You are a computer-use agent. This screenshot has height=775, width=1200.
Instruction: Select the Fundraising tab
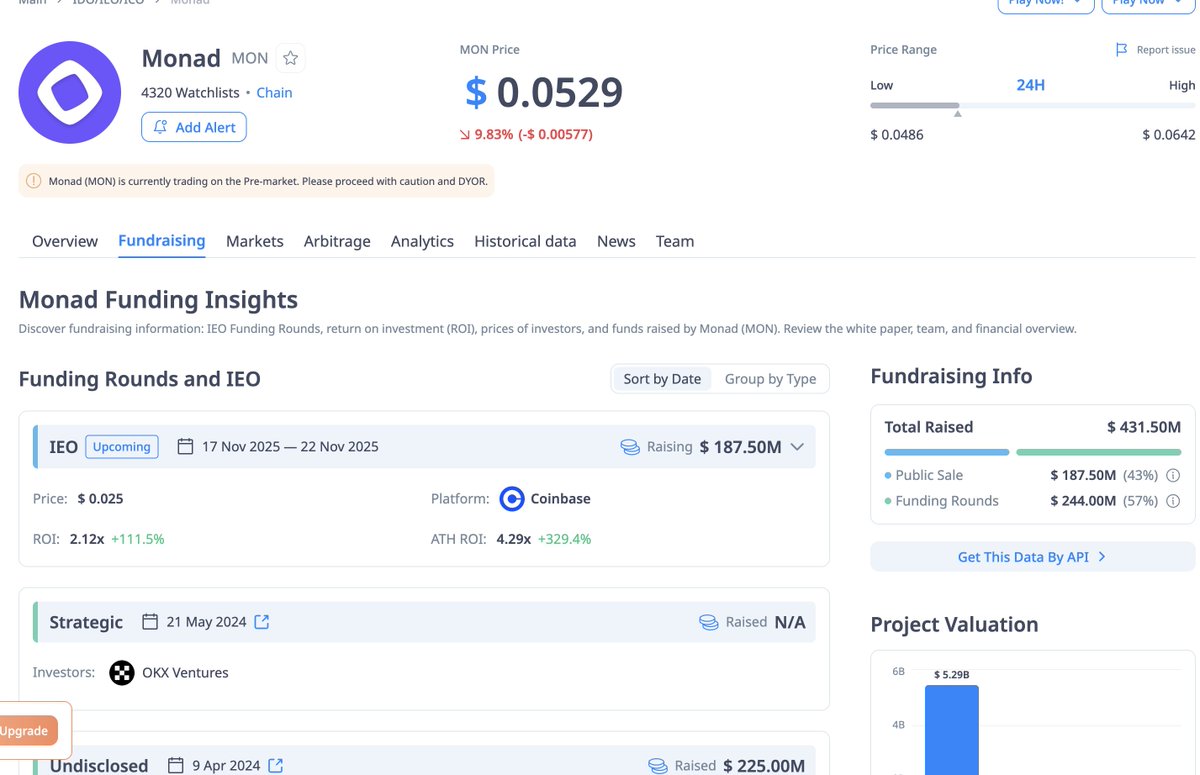tap(162, 241)
